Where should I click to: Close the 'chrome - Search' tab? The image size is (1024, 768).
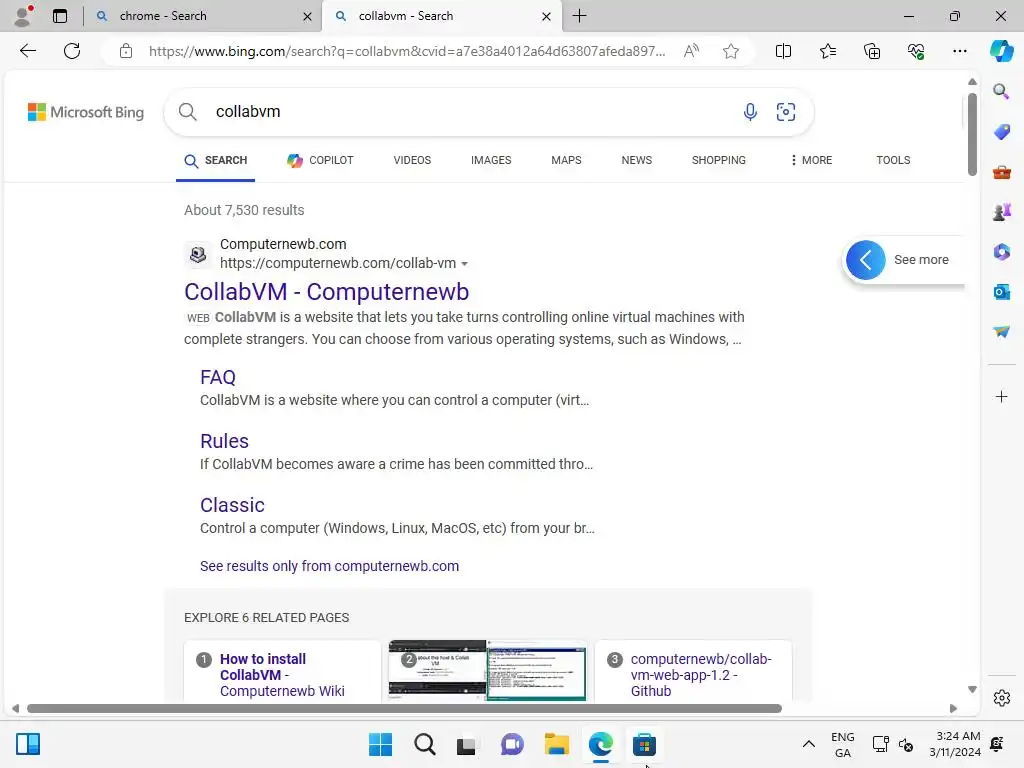click(307, 16)
